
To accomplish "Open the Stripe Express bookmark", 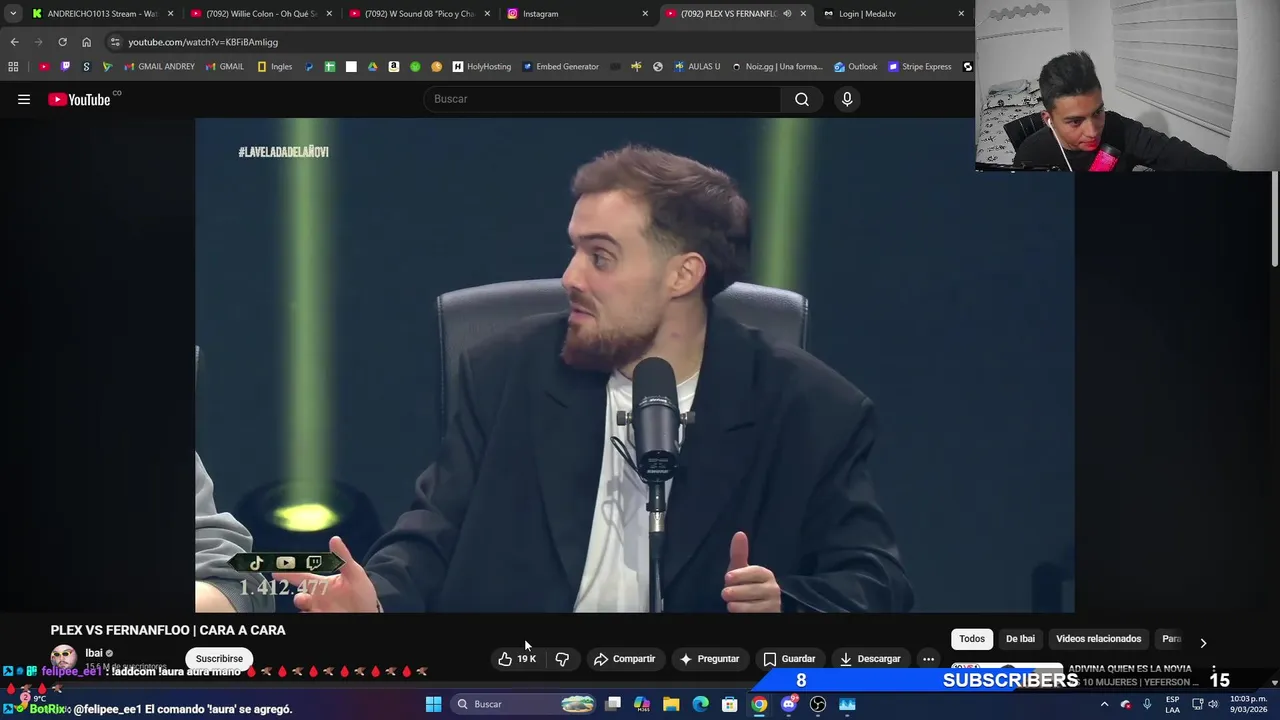I will (920, 67).
